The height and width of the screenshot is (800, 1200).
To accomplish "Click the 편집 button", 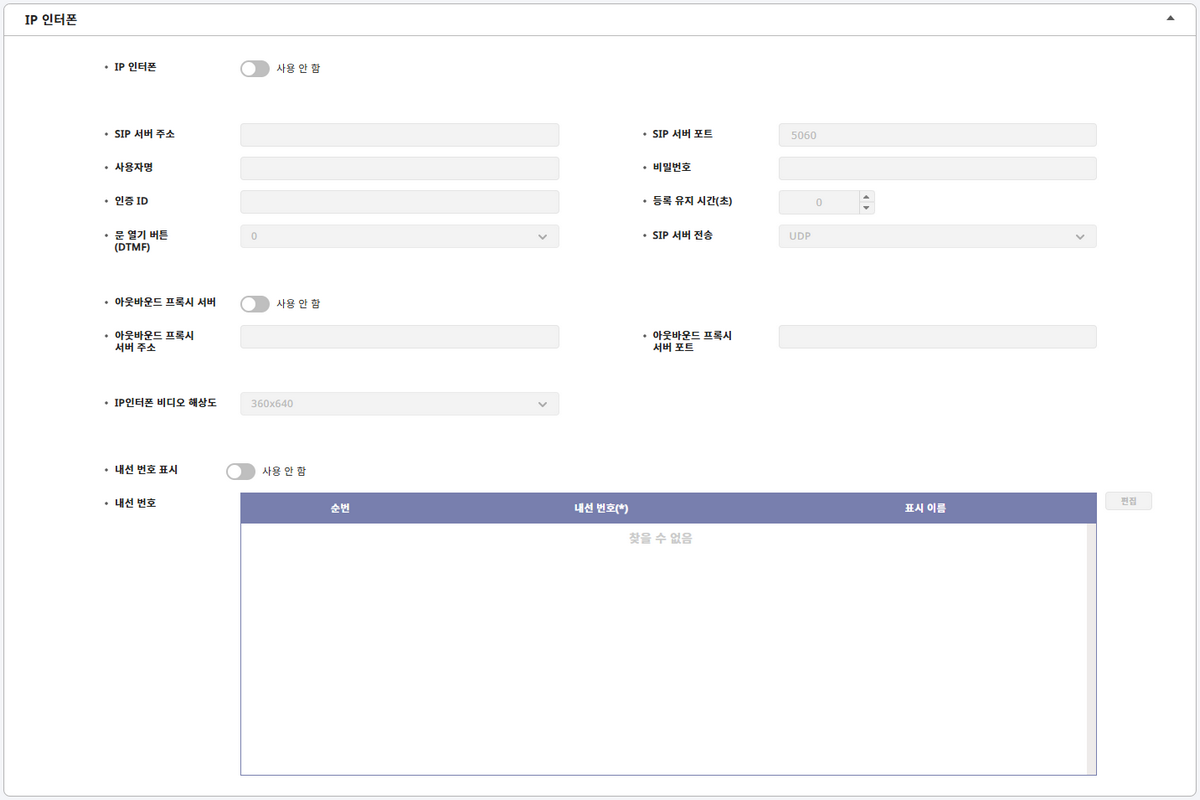I will coord(1128,501).
